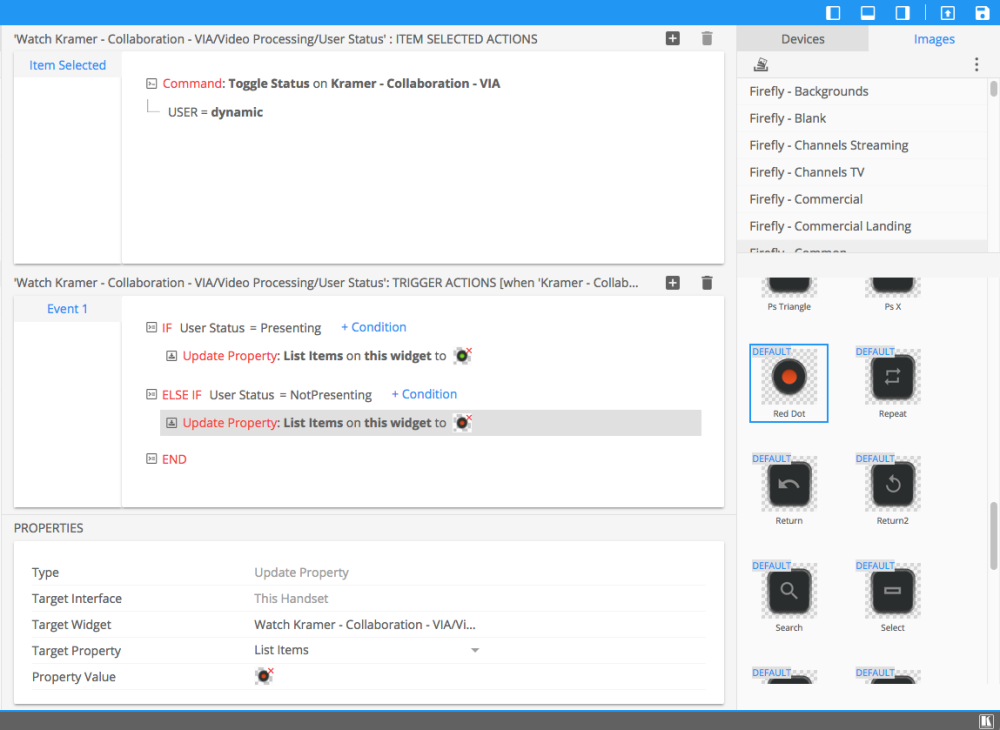Add action to Item Selected Actions panel
The width and height of the screenshot is (1000, 730).
673,38
